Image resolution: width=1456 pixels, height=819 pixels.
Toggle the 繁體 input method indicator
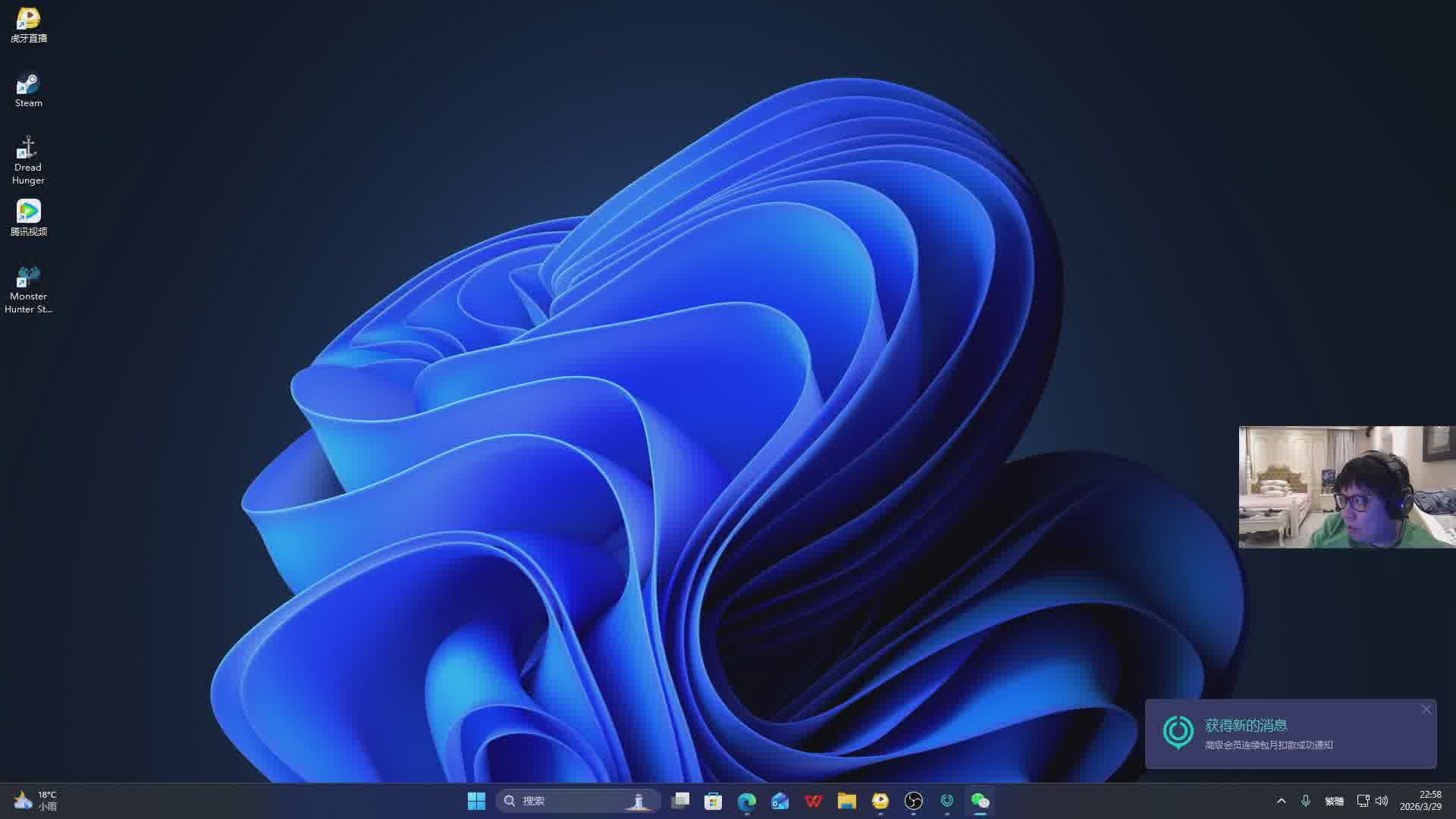[x=1334, y=801]
